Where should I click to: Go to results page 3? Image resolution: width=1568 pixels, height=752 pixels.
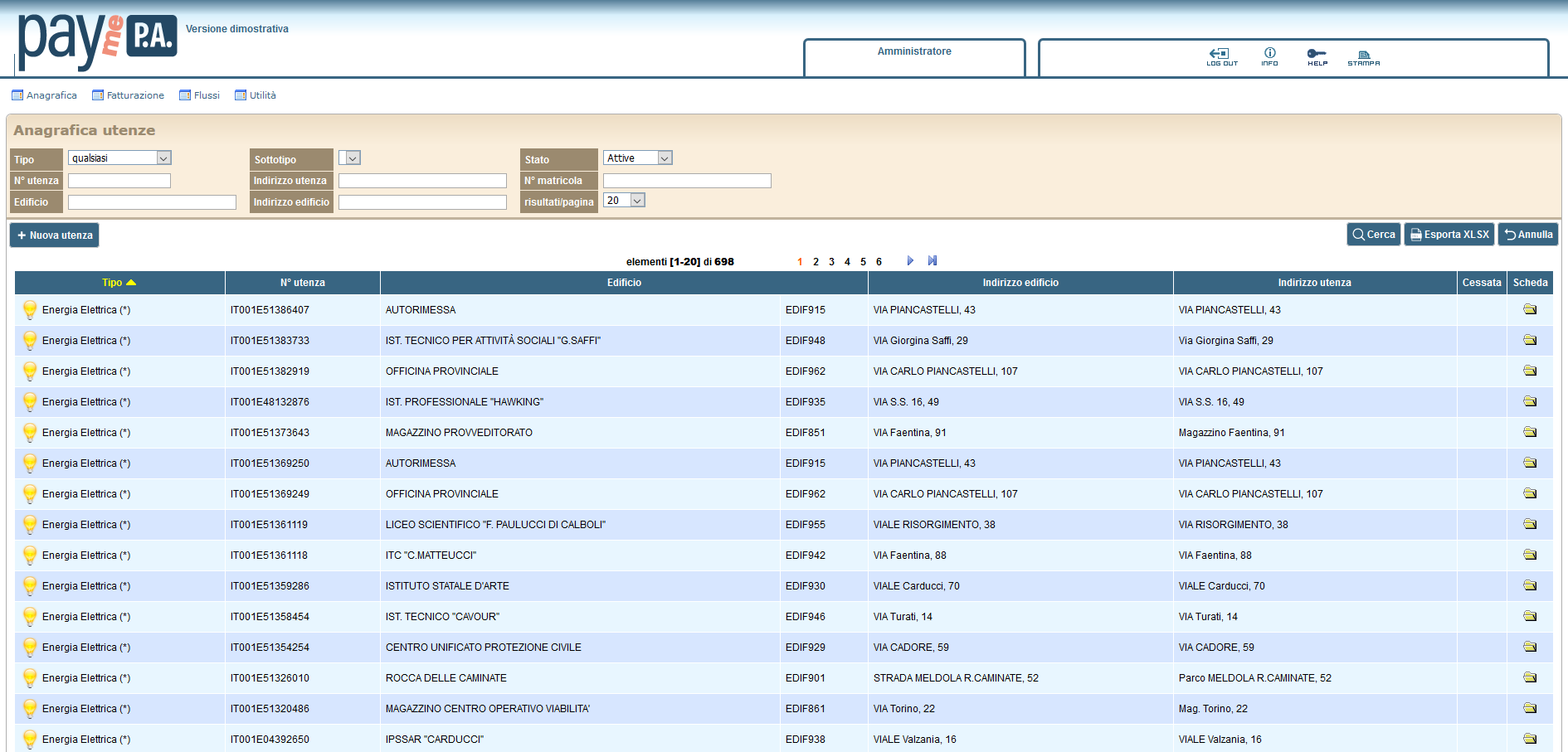831,261
